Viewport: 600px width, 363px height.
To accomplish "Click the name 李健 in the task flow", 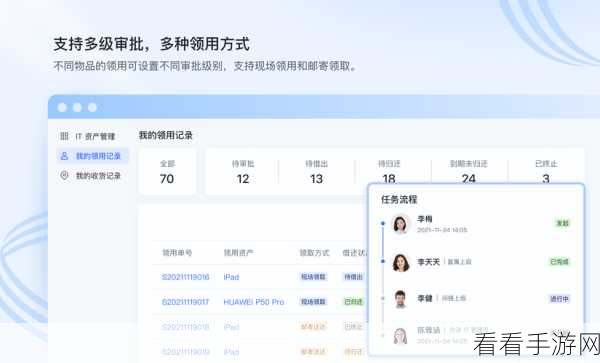I will click(x=425, y=298).
